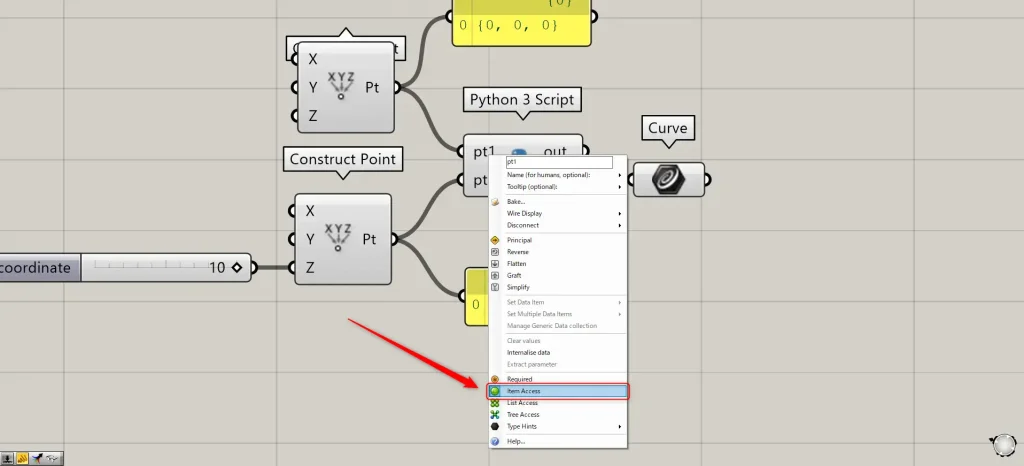The width and height of the screenshot is (1024, 466).
Task: Toggle the Principal parameter option
Action: 520,240
